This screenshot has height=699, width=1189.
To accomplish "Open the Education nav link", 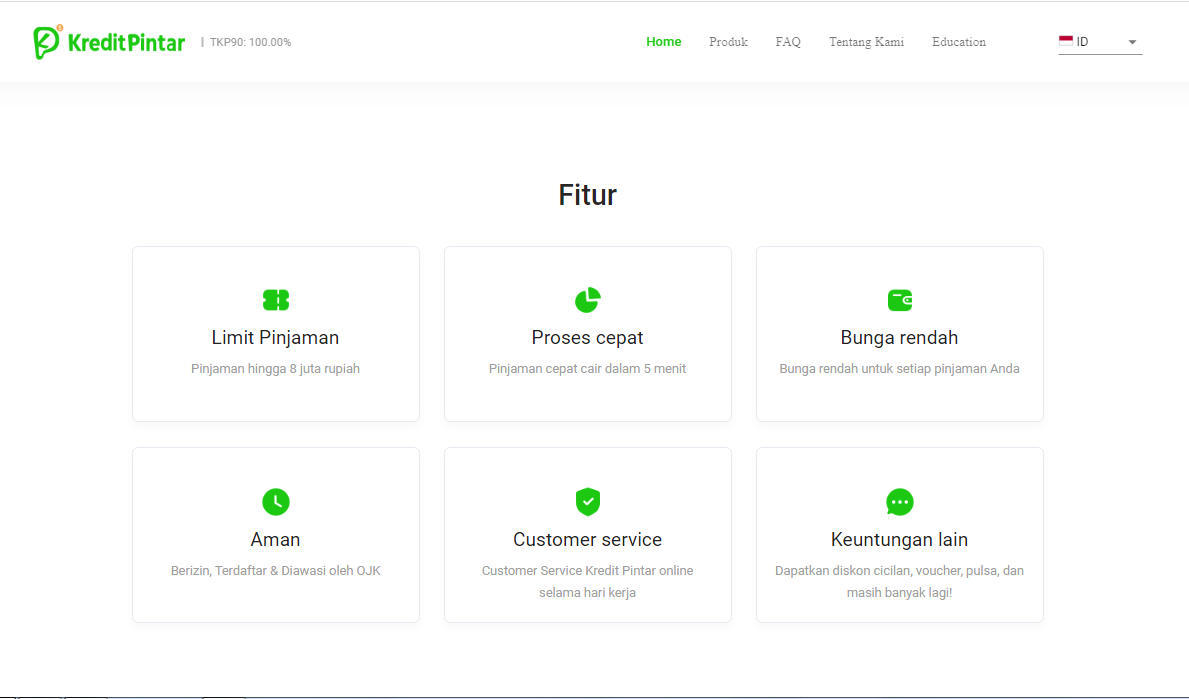I will [958, 42].
